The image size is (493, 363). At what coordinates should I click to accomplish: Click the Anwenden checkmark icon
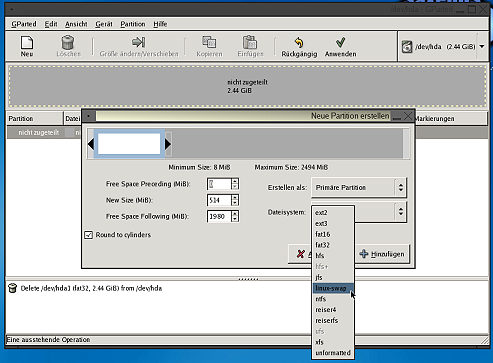click(x=340, y=42)
